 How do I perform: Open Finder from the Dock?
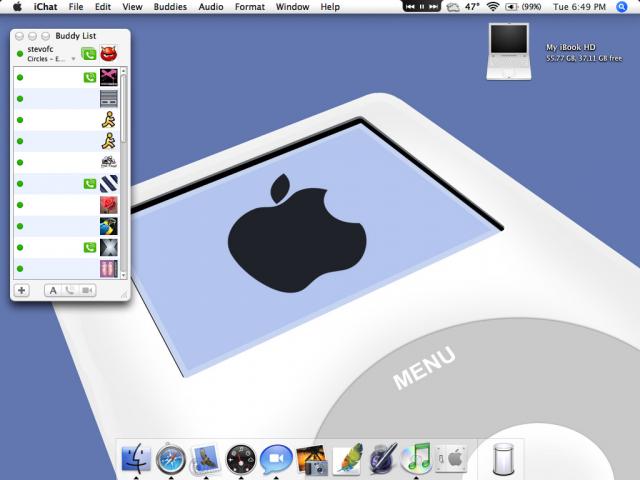[136, 458]
